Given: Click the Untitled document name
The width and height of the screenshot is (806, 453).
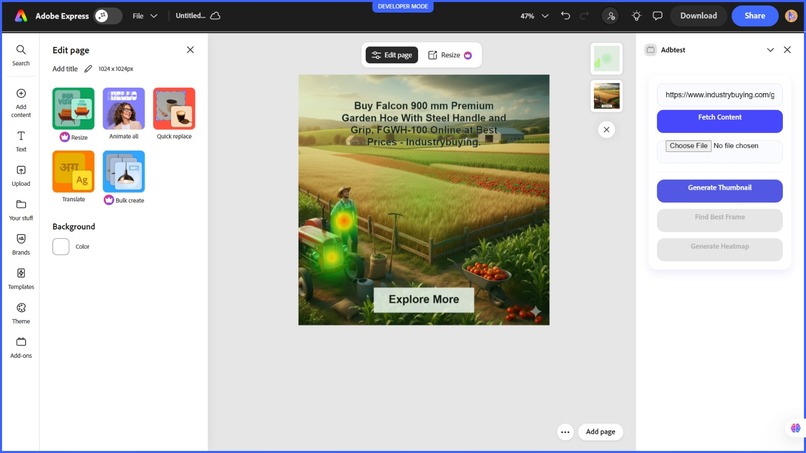Looking at the screenshot, I should coord(190,15).
